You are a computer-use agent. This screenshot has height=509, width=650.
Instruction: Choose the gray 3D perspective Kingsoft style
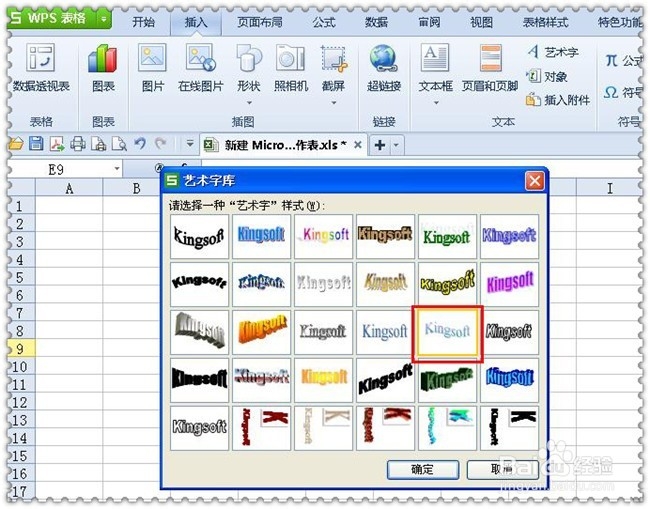pyautogui.click(x=199, y=332)
